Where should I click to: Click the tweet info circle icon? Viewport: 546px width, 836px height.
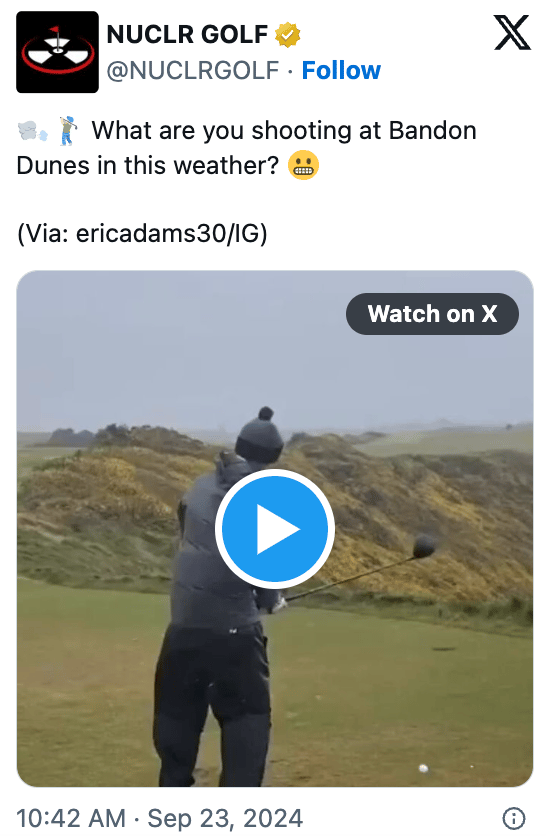514,817
